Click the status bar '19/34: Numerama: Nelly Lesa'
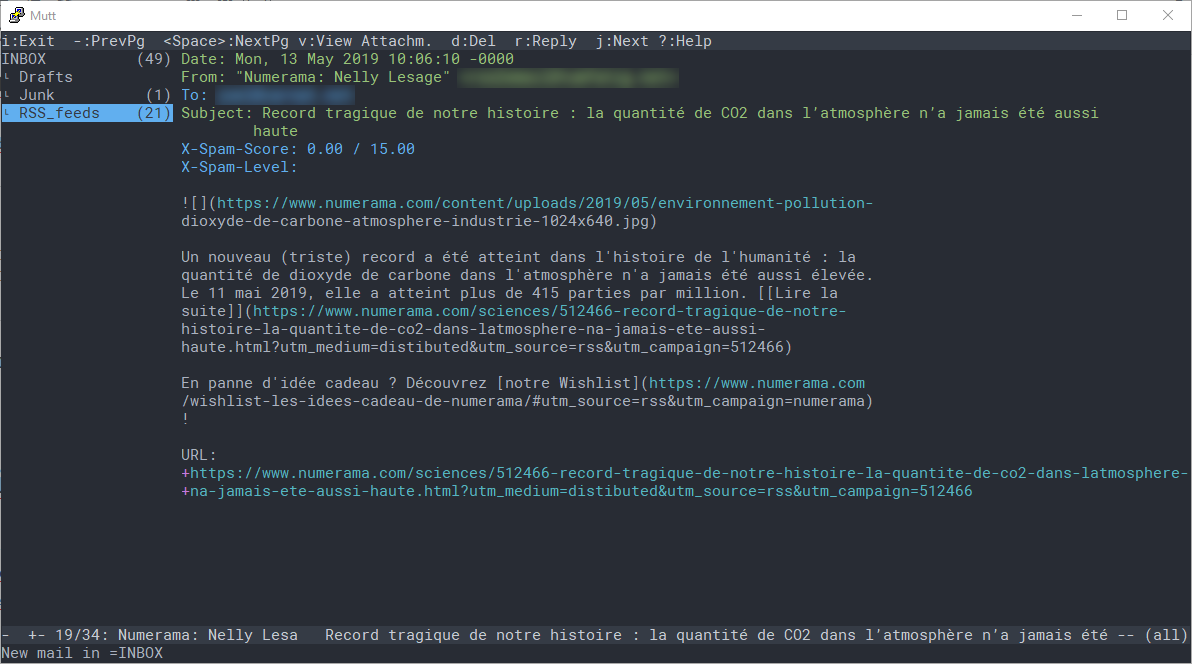Image resolution: width=1192 pixels, height=664 pixels. 176,636
